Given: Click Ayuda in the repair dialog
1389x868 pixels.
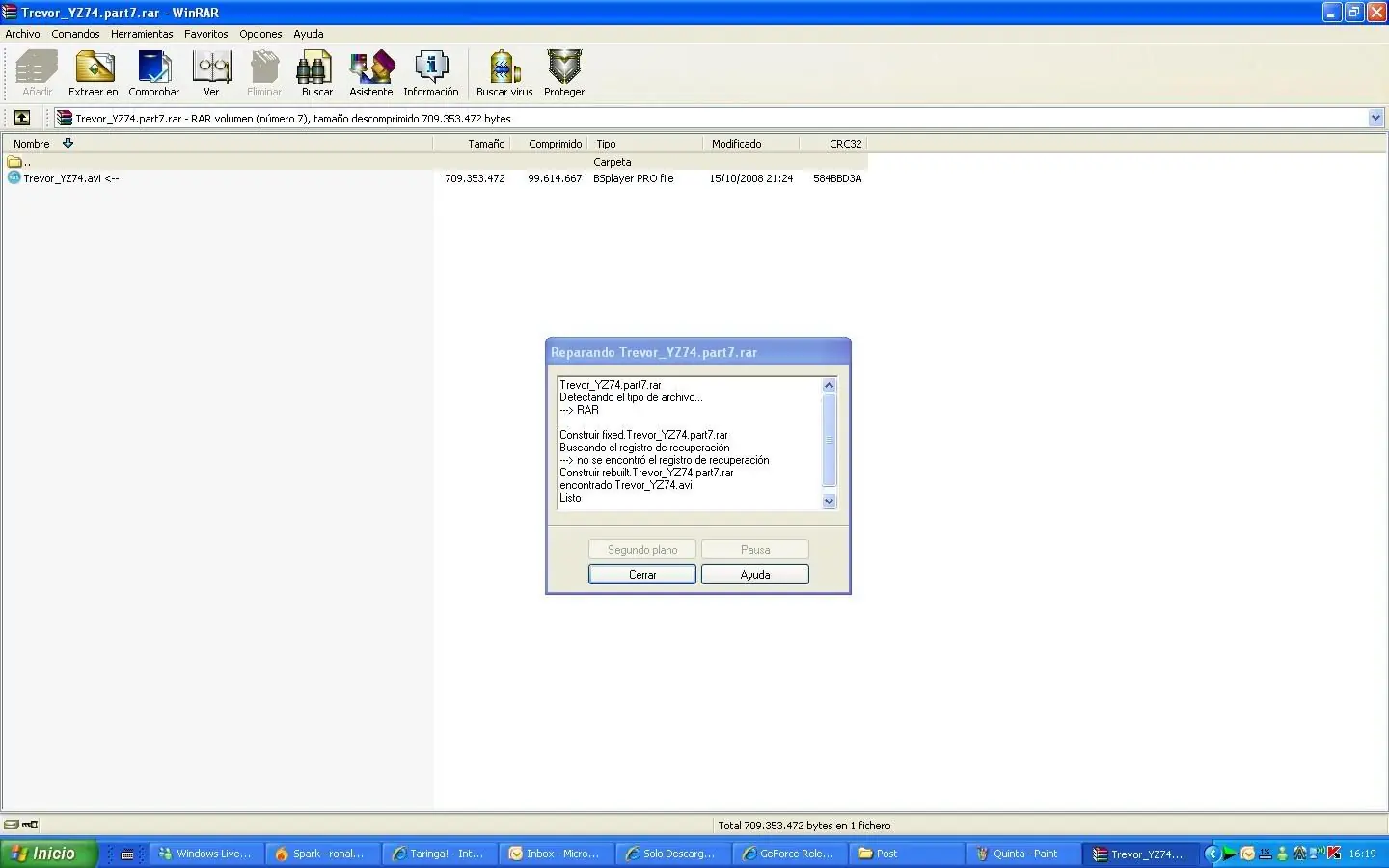Looking at the screenshot, I should (x=755, y=575).
